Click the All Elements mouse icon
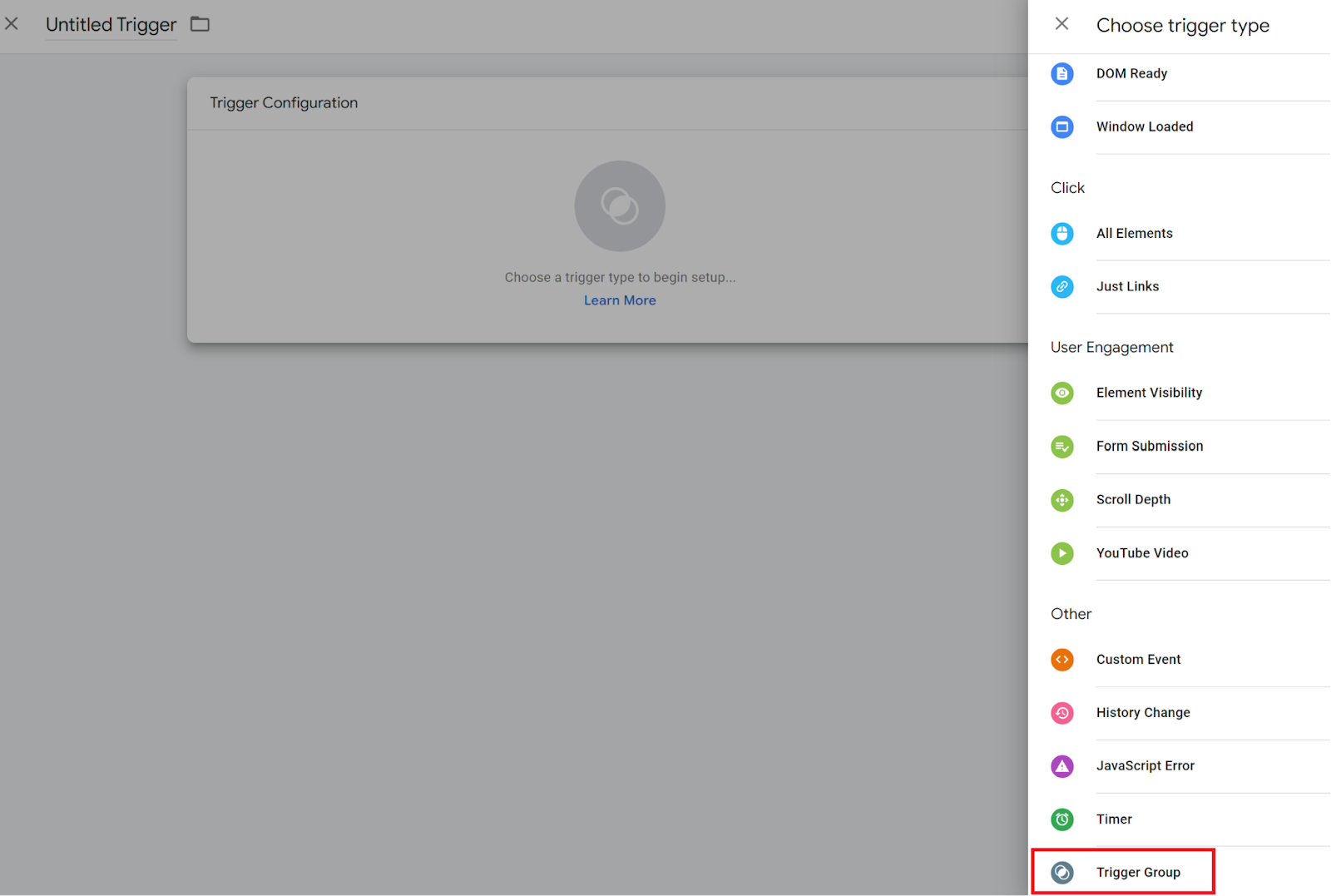This screenshot has width=1331, height=896. point(1061,234)
